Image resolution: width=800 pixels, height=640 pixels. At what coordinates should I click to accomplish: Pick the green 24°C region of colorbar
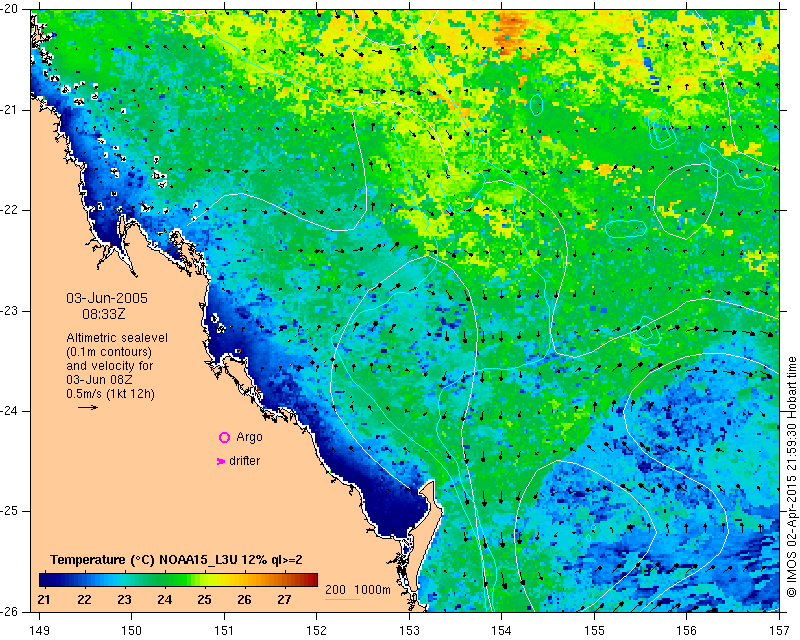(x=165, y=580)
